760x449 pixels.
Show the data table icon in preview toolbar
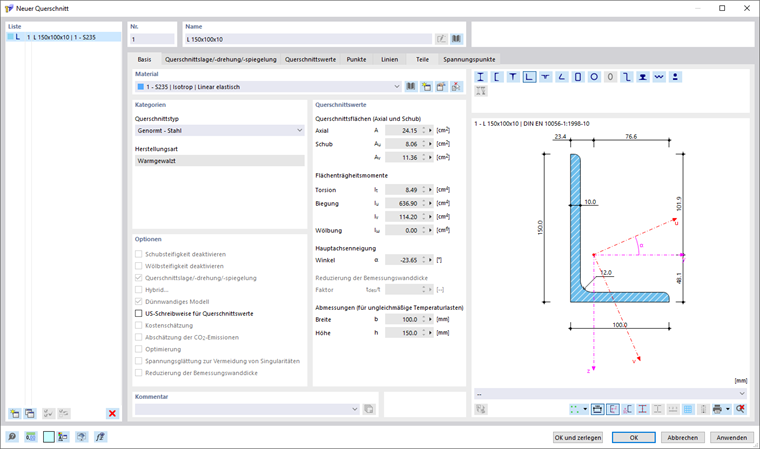[688, 409]
